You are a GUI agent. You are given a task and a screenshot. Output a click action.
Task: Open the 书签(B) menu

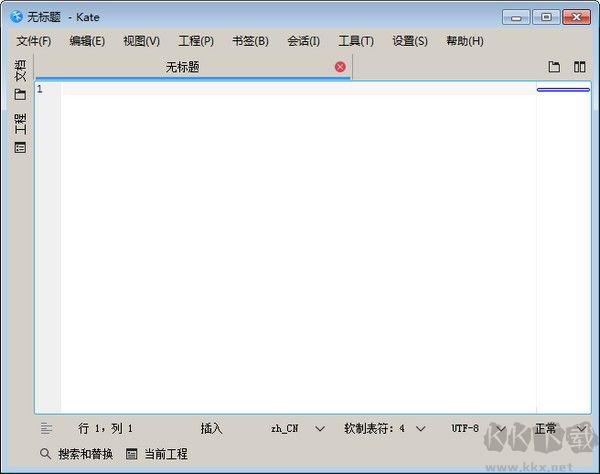(251, 41)
